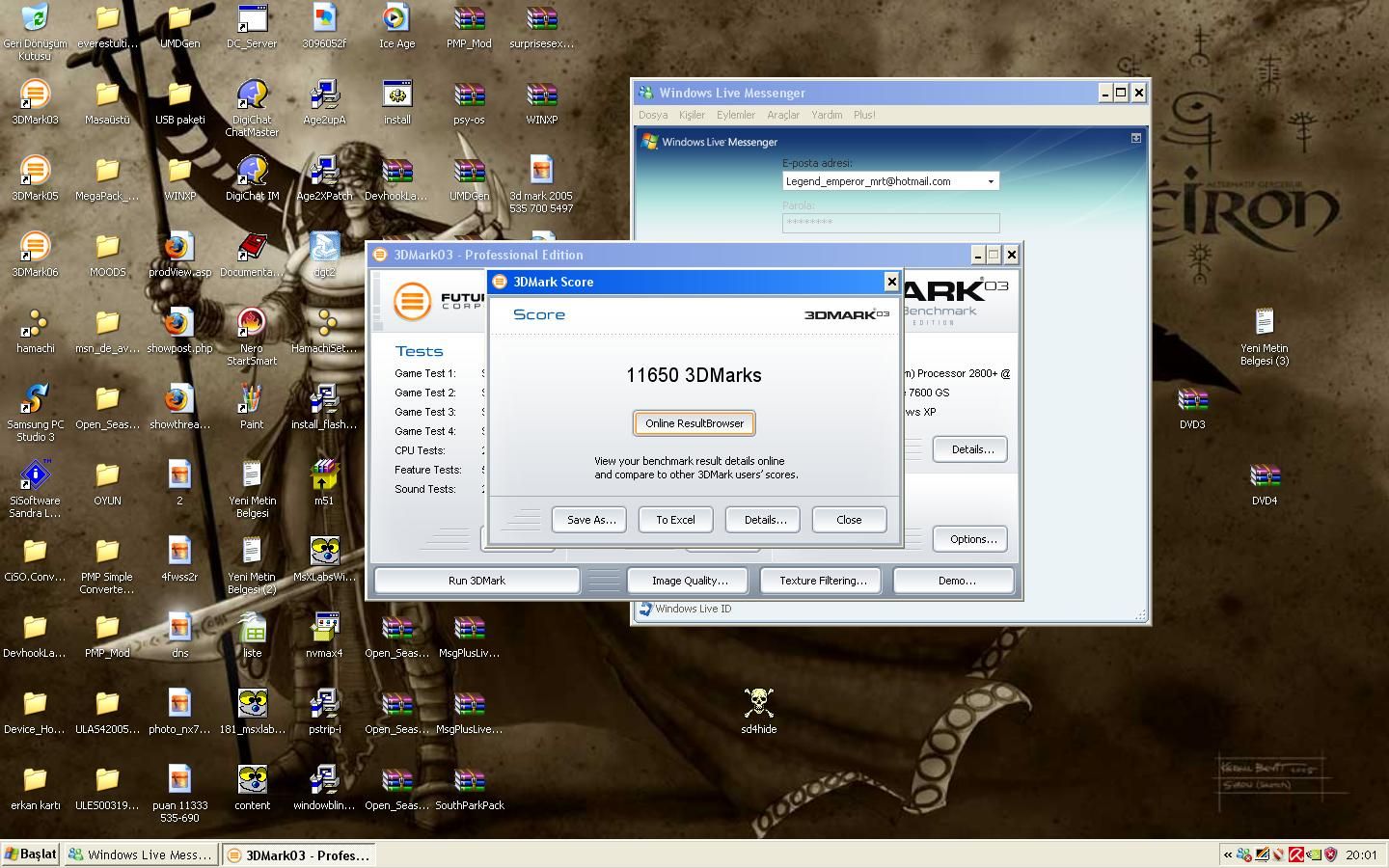Open the Eylemler menu in Messenger

736,115
